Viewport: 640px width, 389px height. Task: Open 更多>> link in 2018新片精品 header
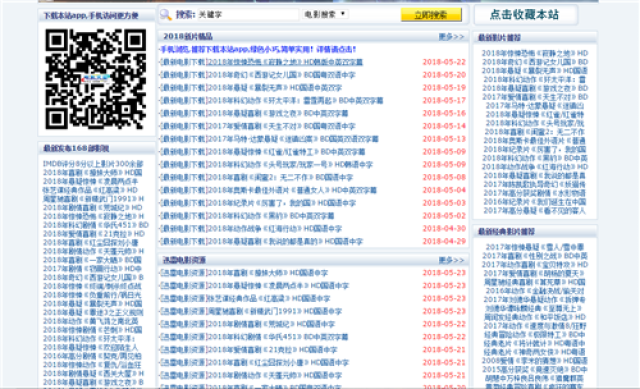coord(451,37)
